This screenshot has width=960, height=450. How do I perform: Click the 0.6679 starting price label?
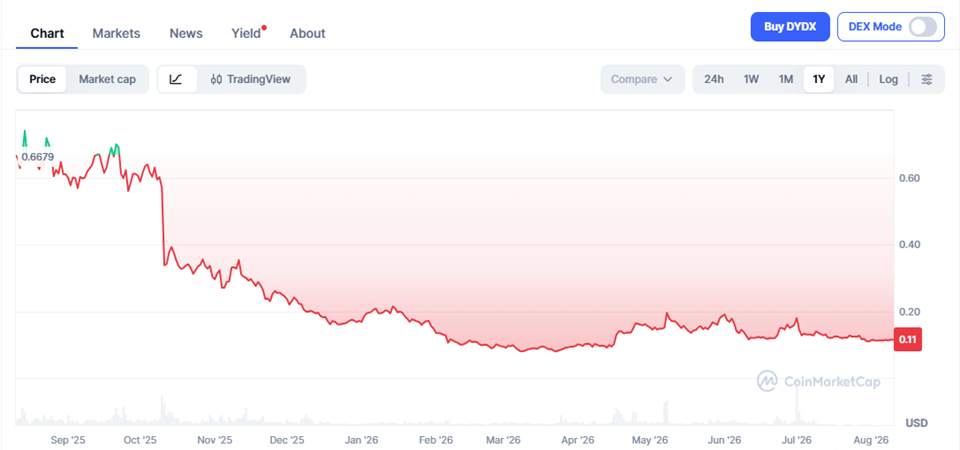tap(38, 157)
